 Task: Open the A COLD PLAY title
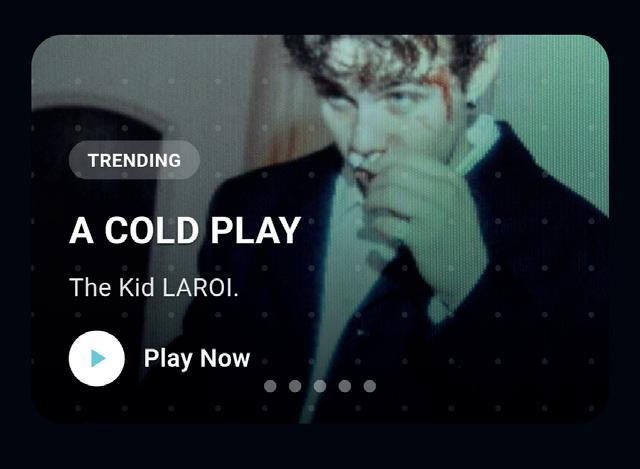pos(185,231)
